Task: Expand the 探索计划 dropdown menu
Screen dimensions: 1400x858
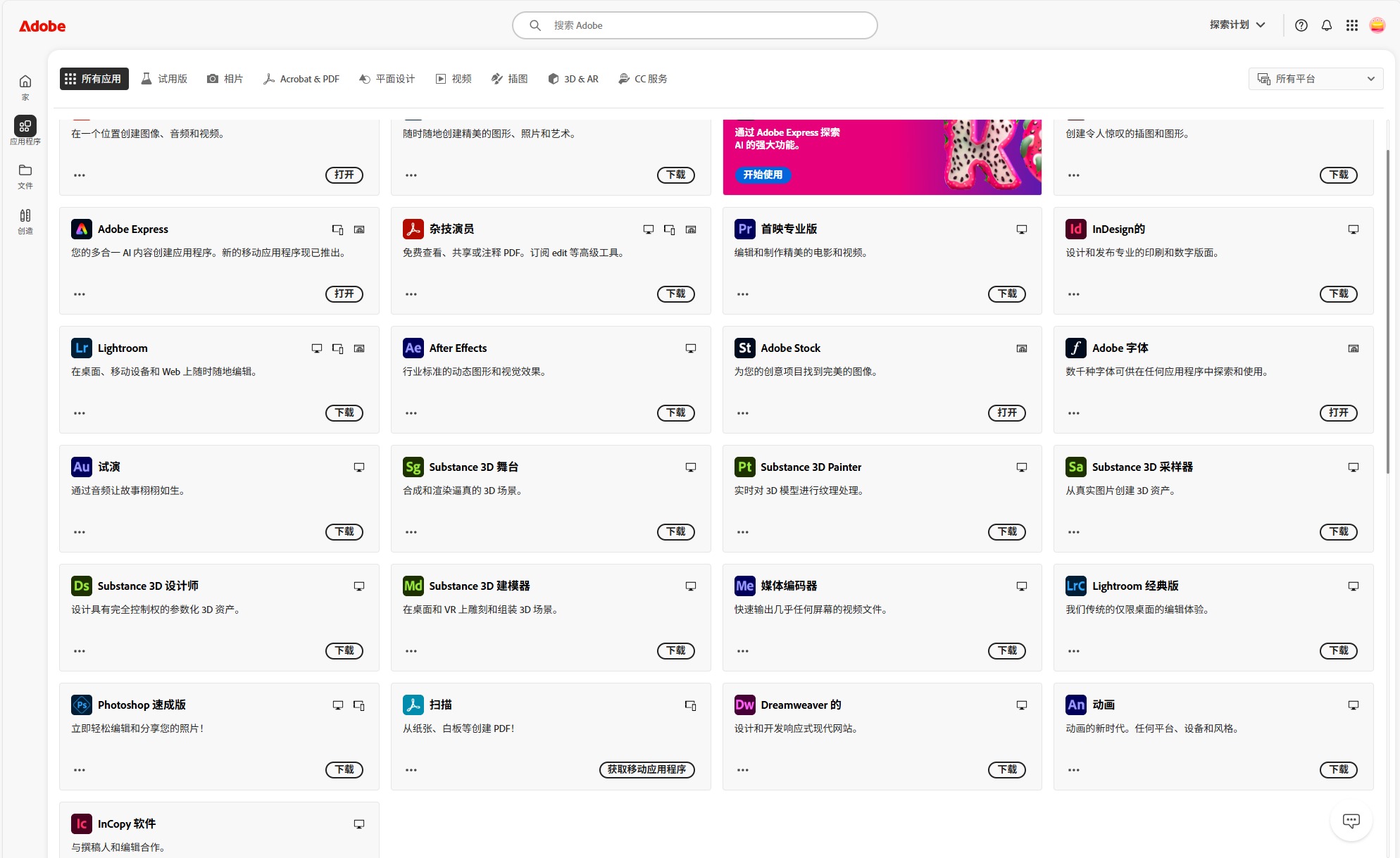Action: point(1237,25)
